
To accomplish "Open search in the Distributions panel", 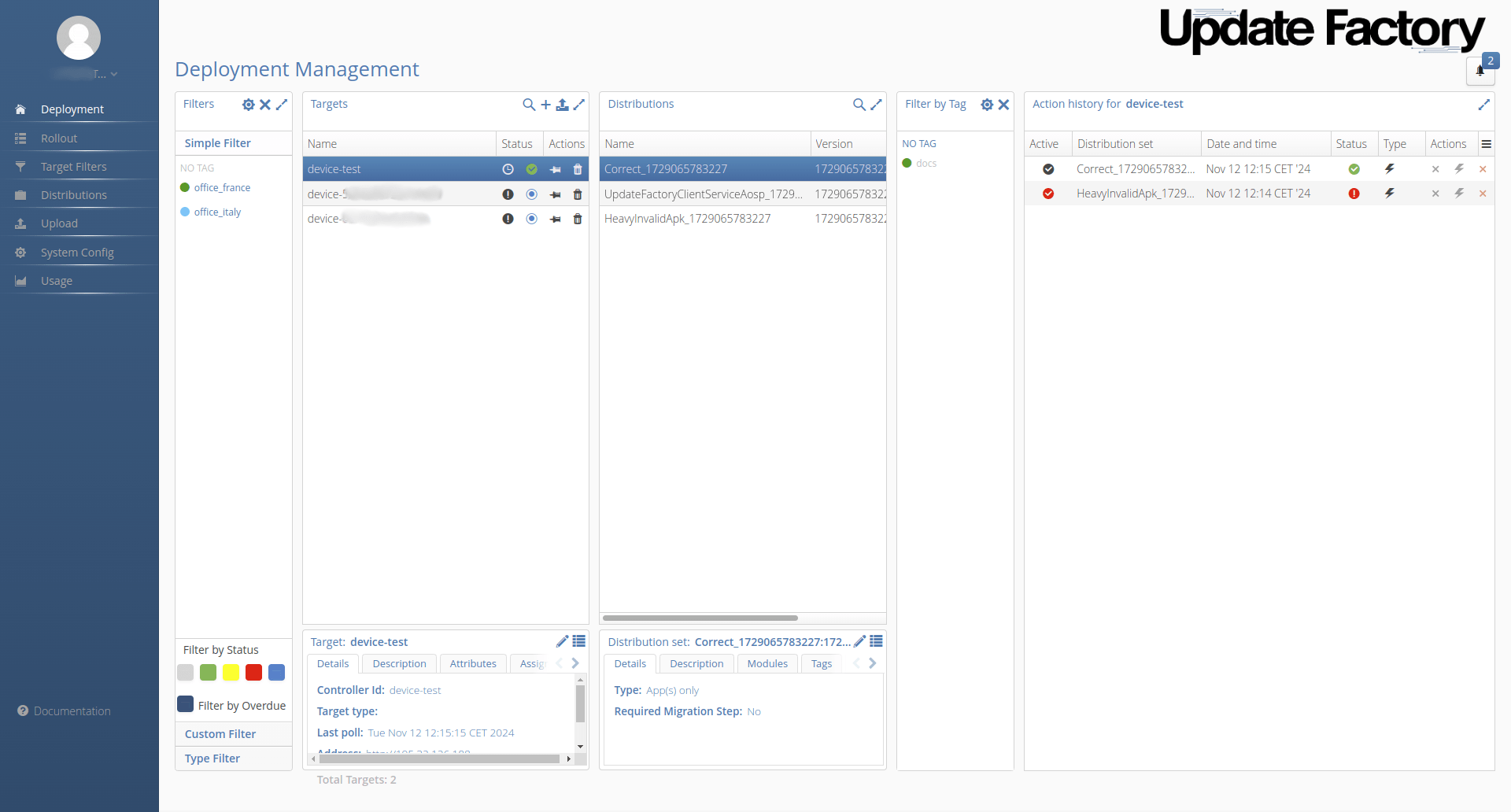I will [x=859, y=105].
